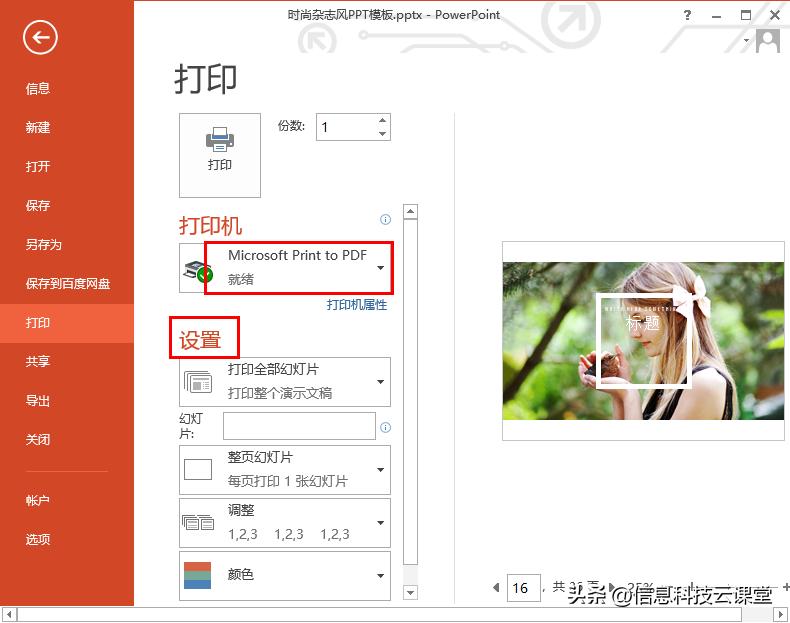The image size is (790, 623).
Task: Minimize the PowerPoint window
Action: (x=716, y=16)
